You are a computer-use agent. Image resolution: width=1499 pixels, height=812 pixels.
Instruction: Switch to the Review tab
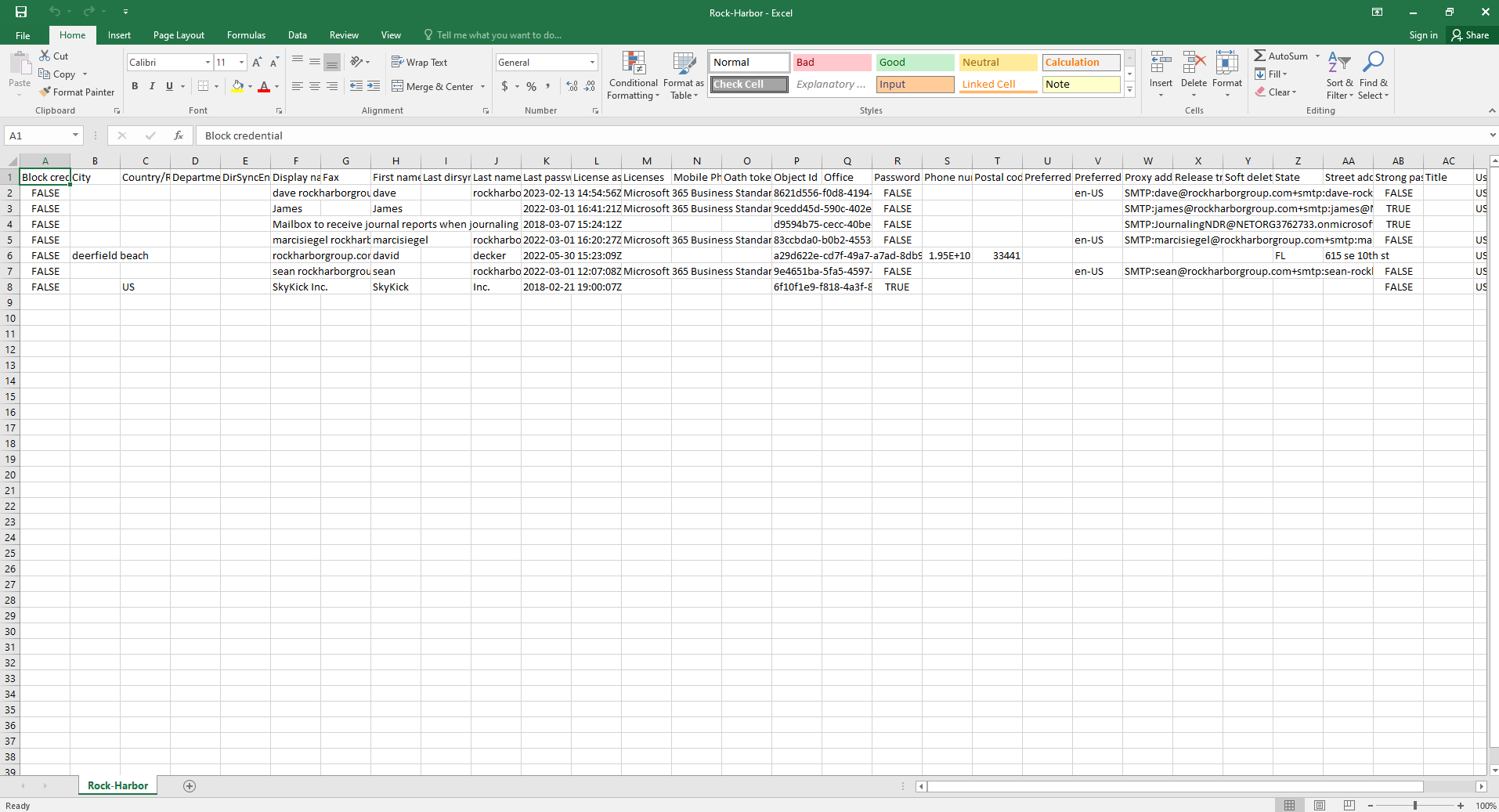click(x=344, y=35)
